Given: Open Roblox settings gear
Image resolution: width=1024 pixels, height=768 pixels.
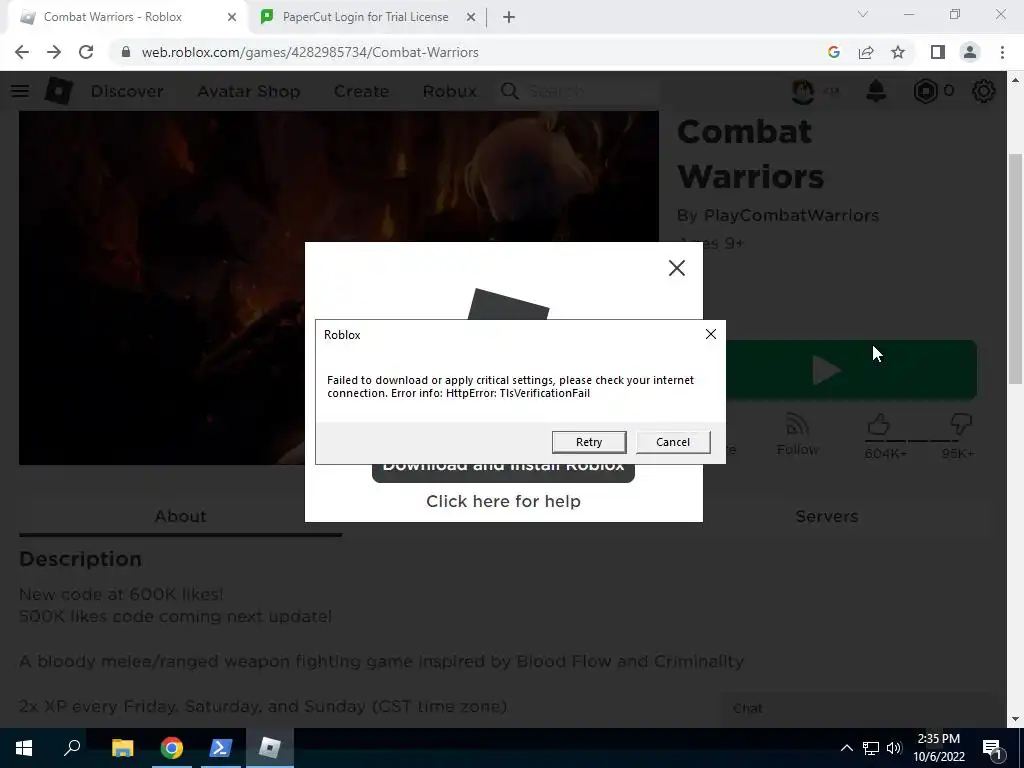Looking at the screenshot, I should point(984,91).
